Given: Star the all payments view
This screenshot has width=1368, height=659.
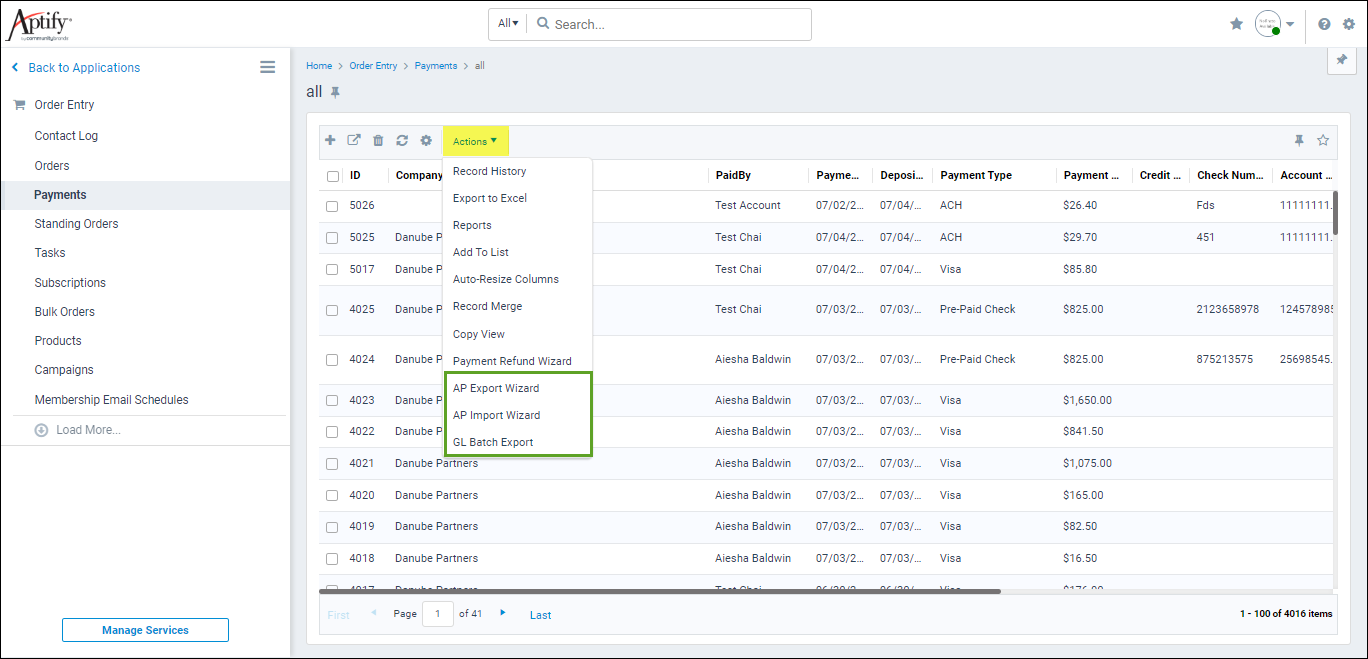Looking at the screenshot, I should (1324, 141).
